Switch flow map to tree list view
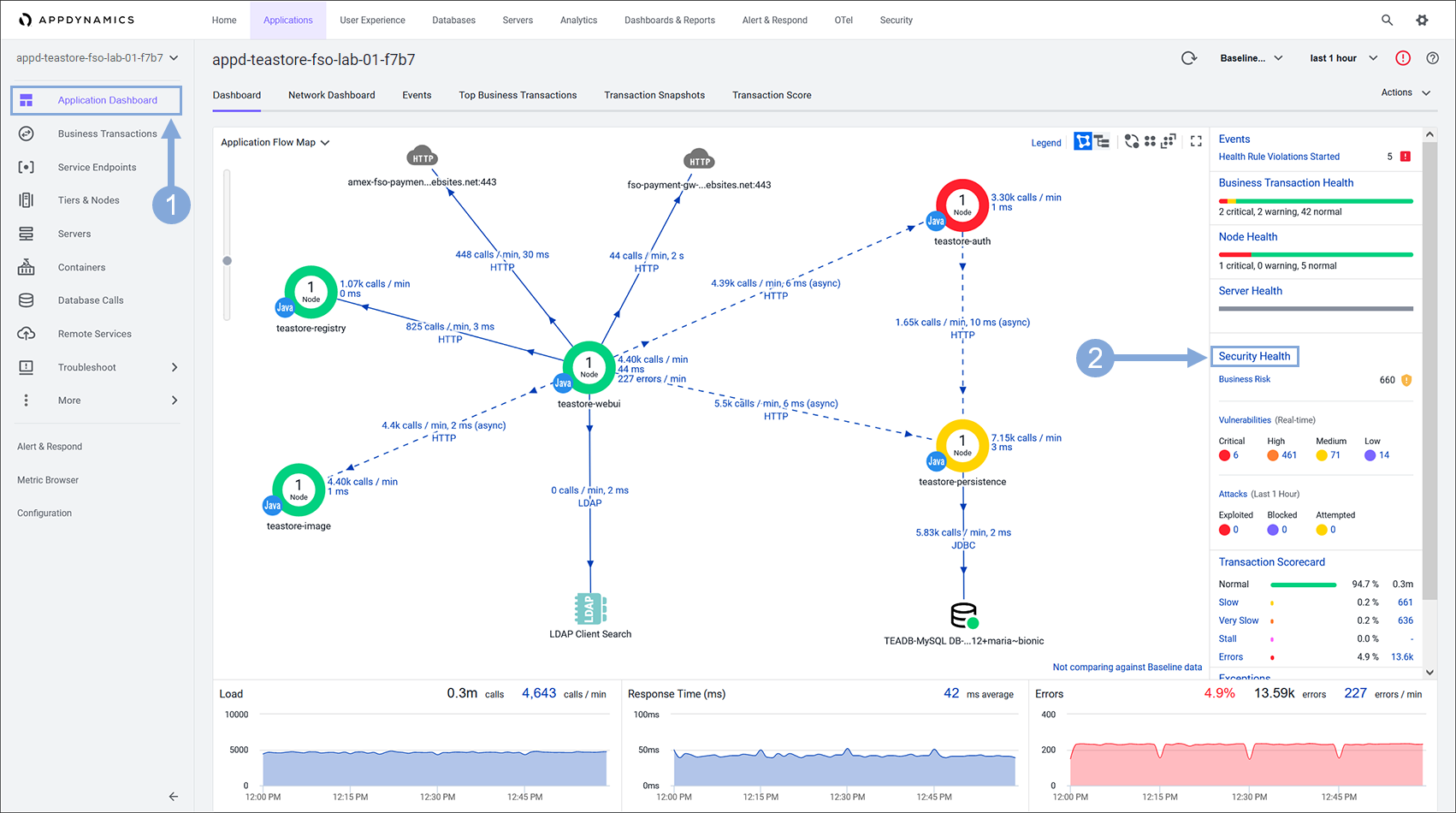 1102,141
